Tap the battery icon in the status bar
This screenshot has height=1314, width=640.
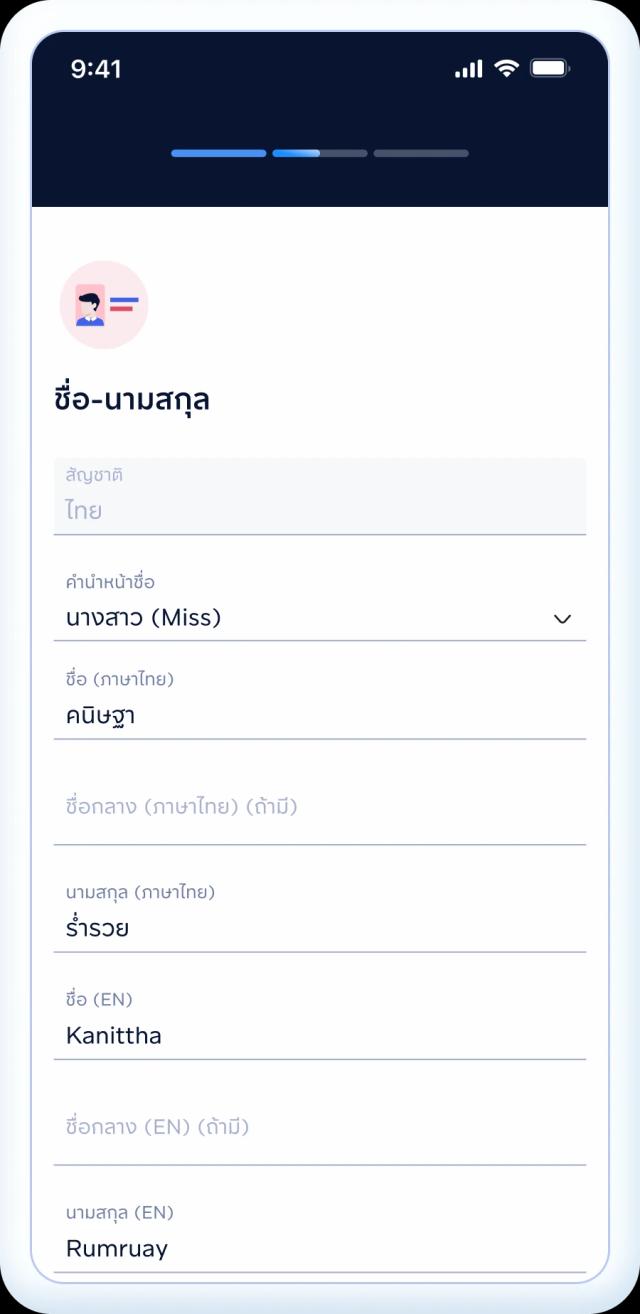pos(550,68)
